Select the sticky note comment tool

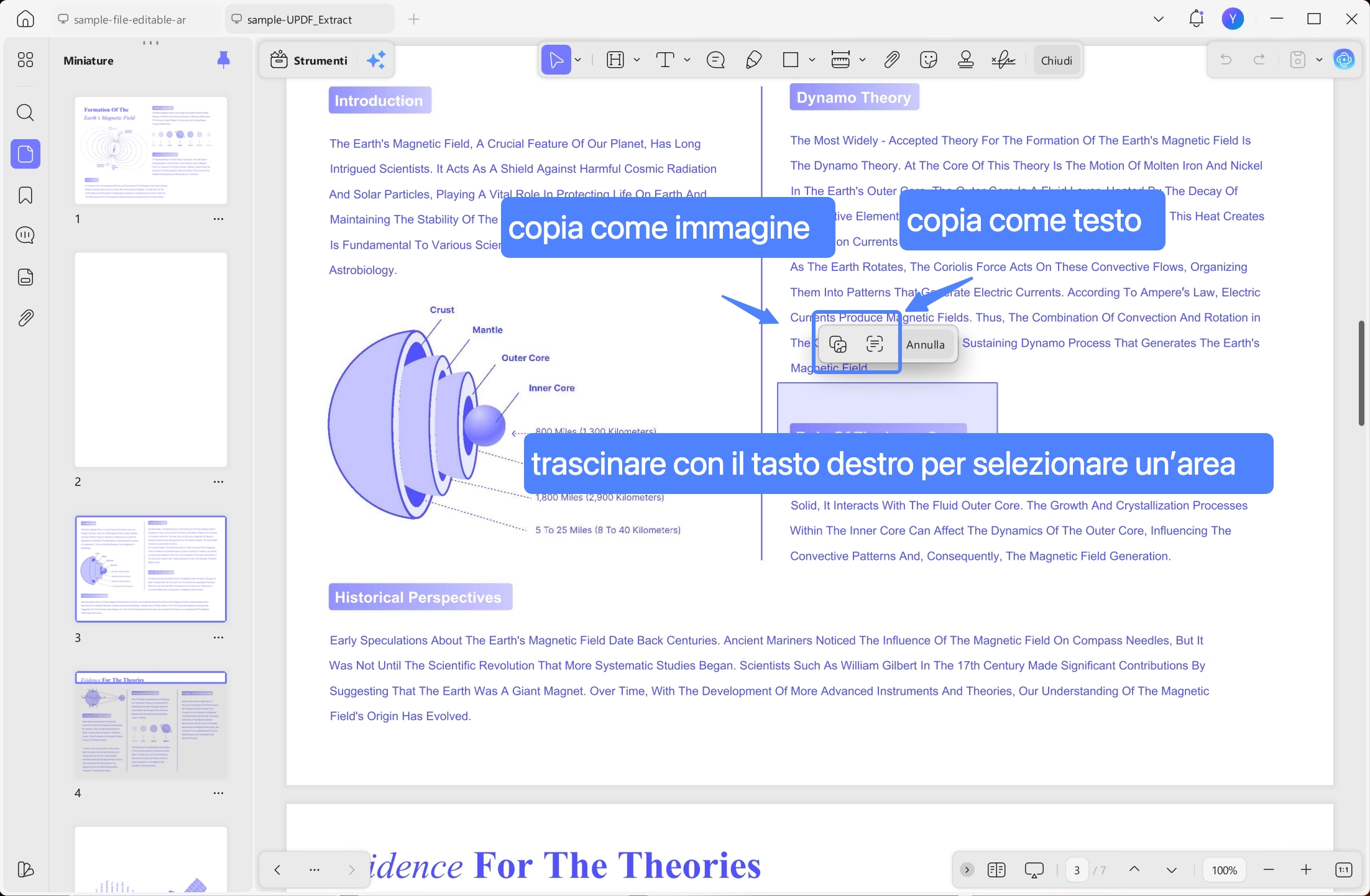[716, 60]
